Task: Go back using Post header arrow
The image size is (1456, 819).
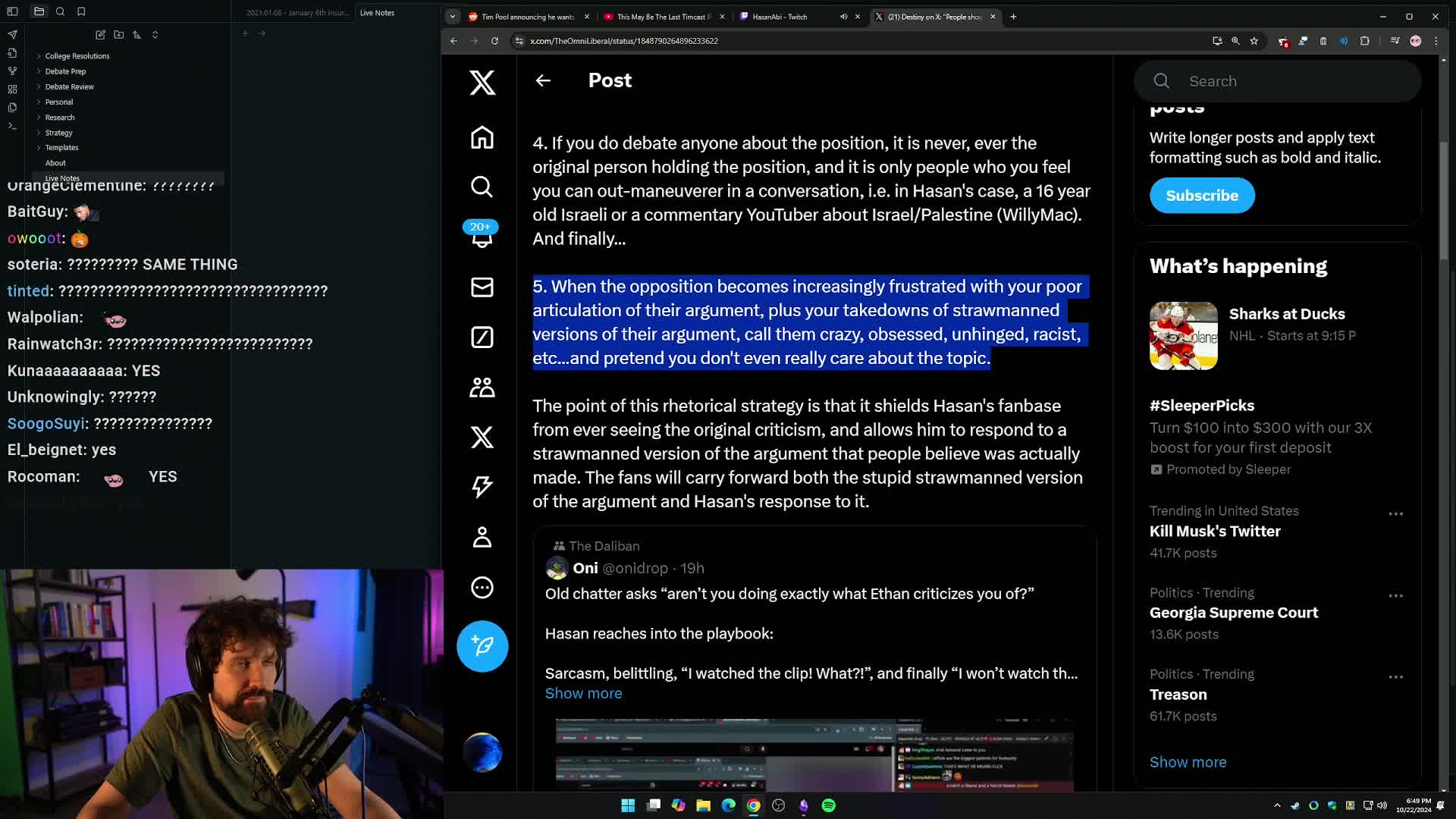Action: 543,80
